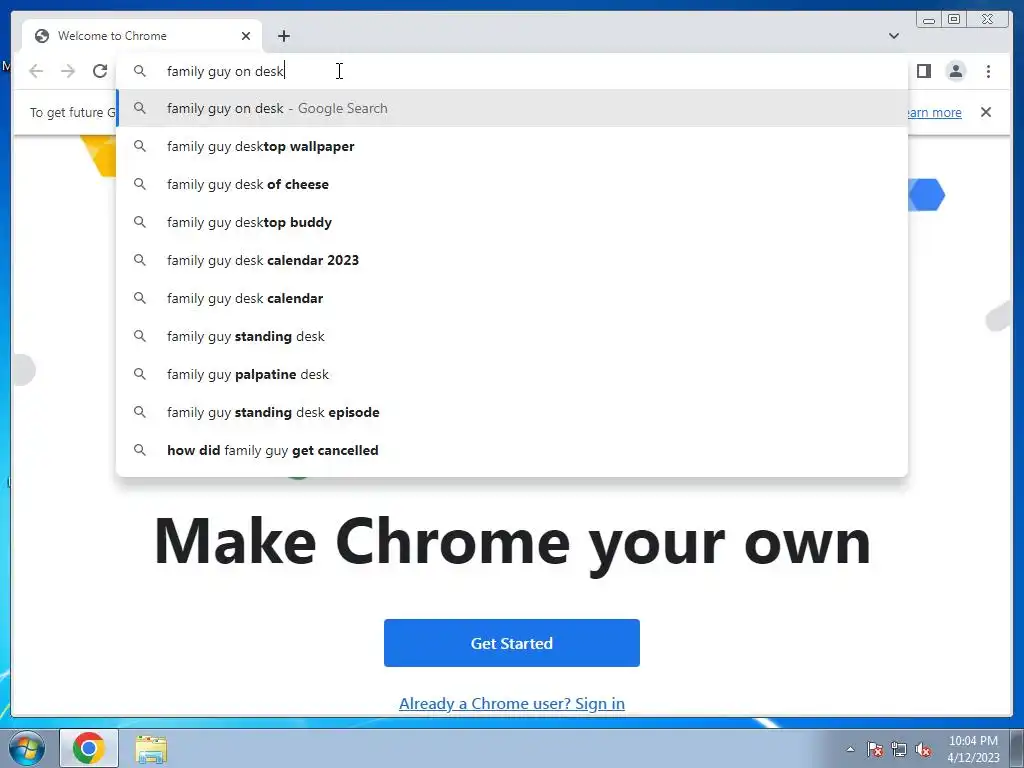Open Windows Explorer from the taskbar

tap(151, 748)
